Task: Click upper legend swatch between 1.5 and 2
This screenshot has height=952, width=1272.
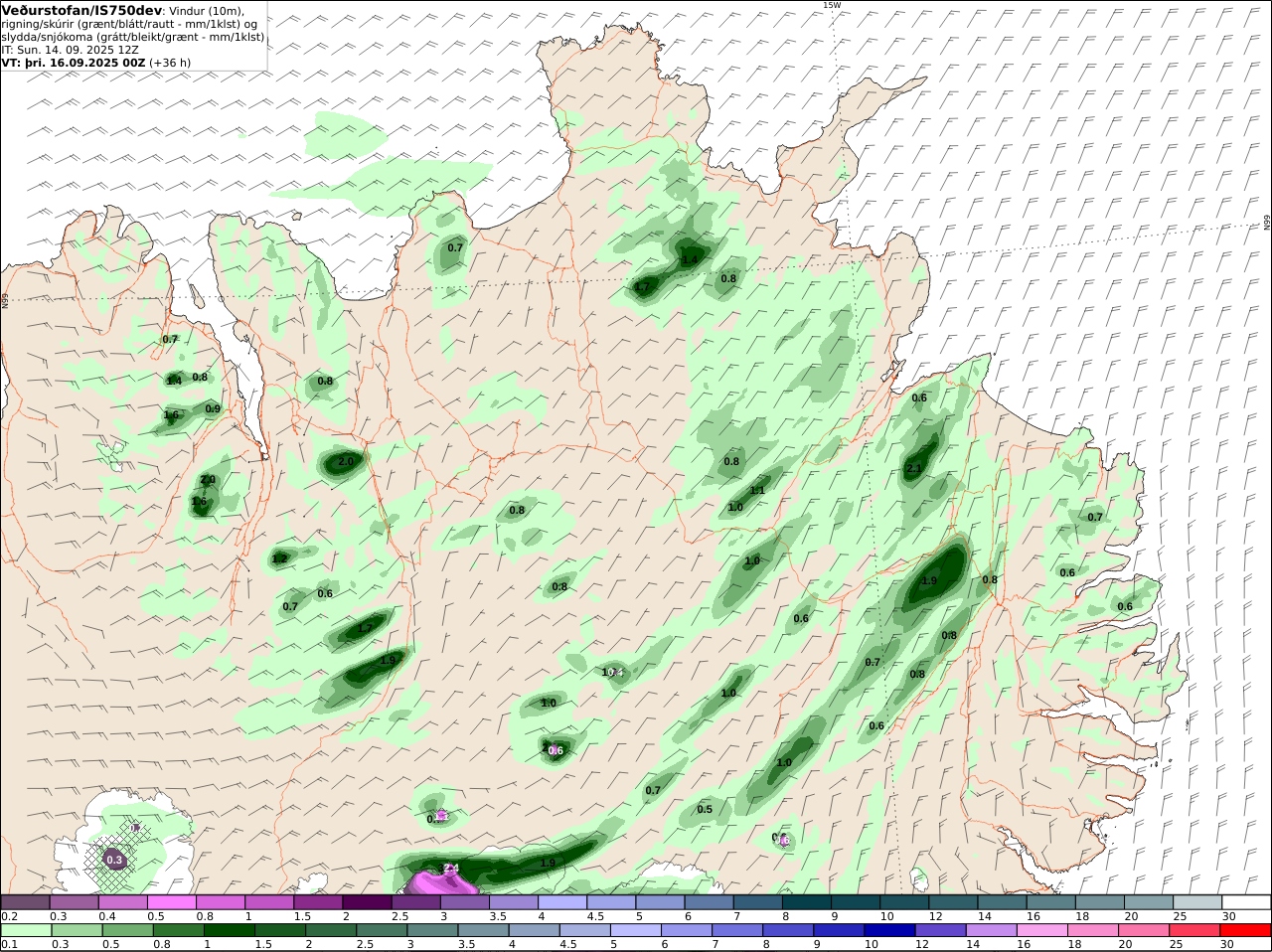Action: pyautogui.click(x=318, y=902)
